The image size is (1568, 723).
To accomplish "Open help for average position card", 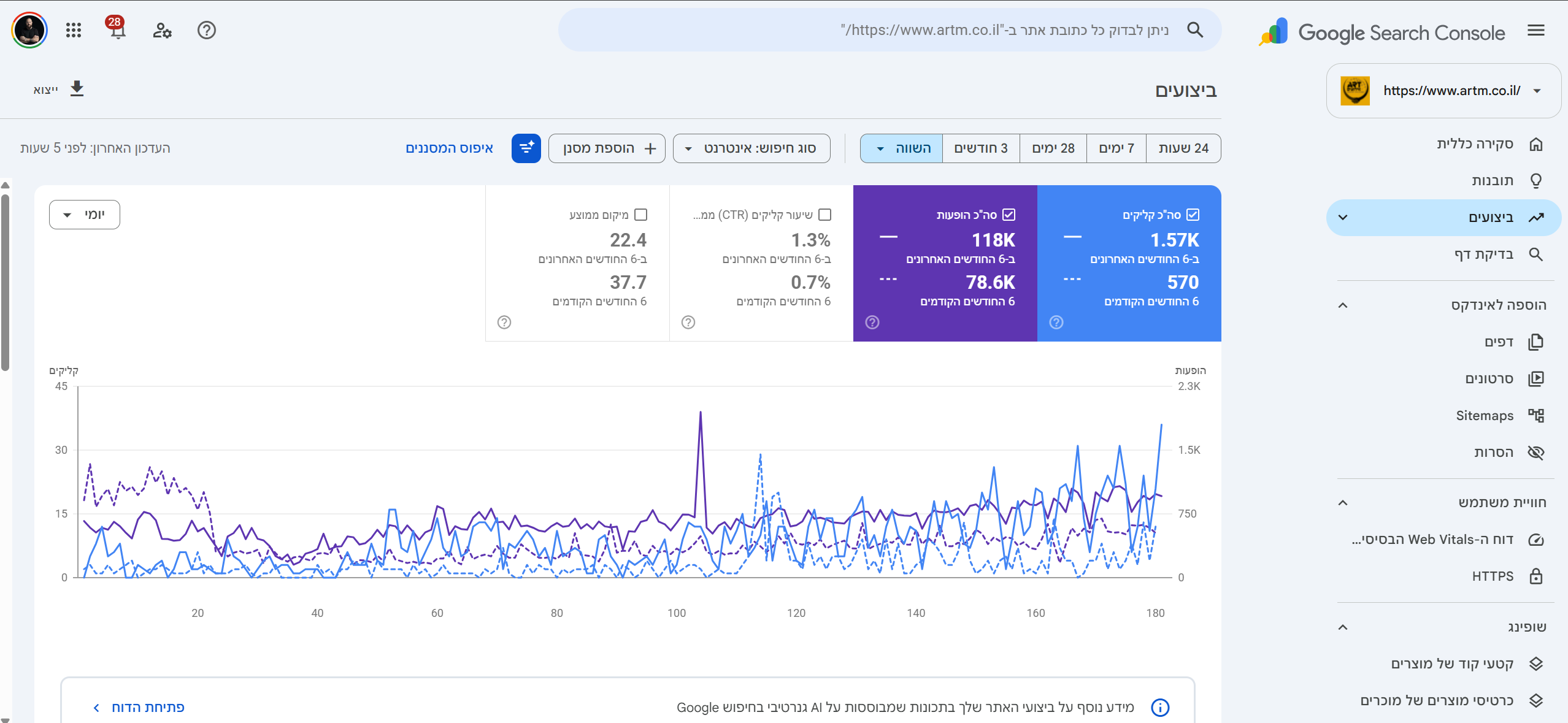I will click(504, 323).
